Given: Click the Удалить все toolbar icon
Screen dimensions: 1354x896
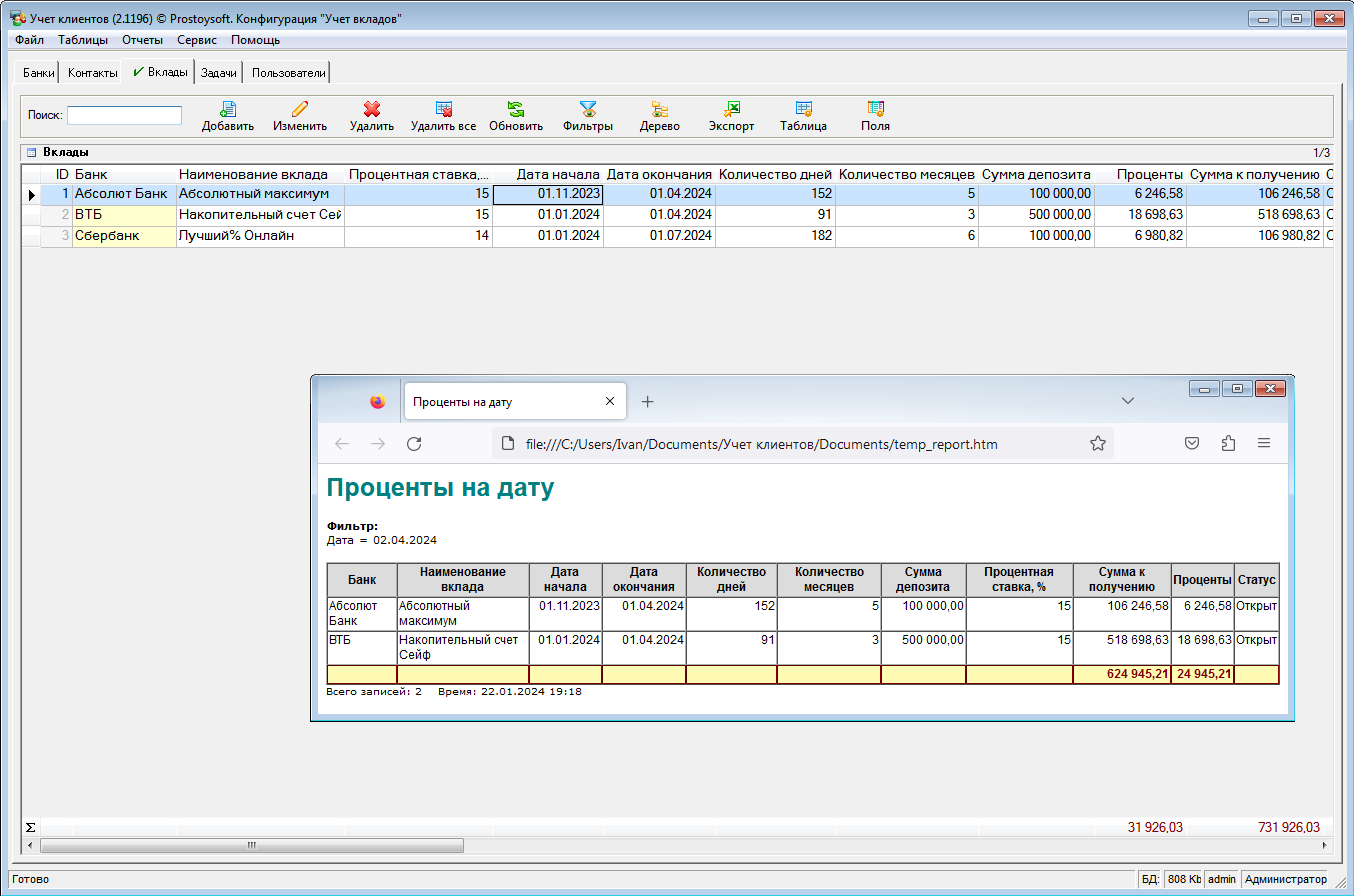Looking at the screenshot, I should click(444, 109).
